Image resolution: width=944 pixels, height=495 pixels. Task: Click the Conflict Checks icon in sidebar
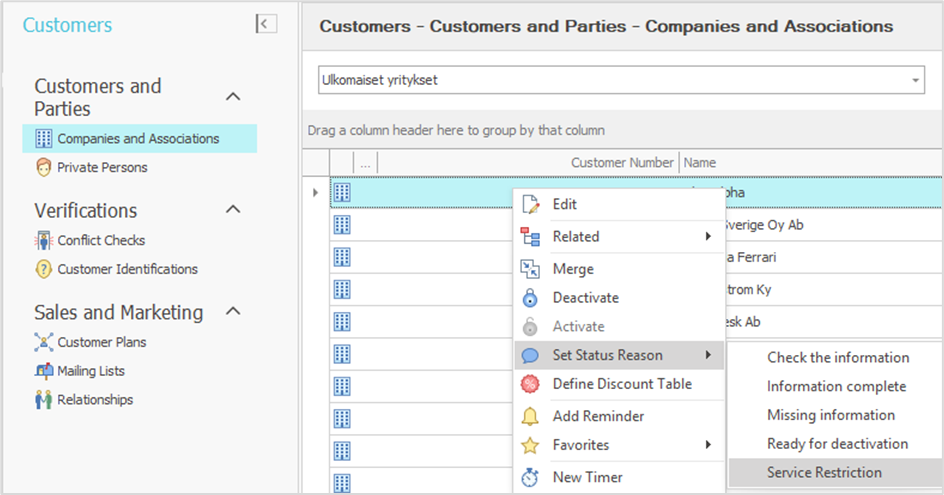(x=43, y=241)
